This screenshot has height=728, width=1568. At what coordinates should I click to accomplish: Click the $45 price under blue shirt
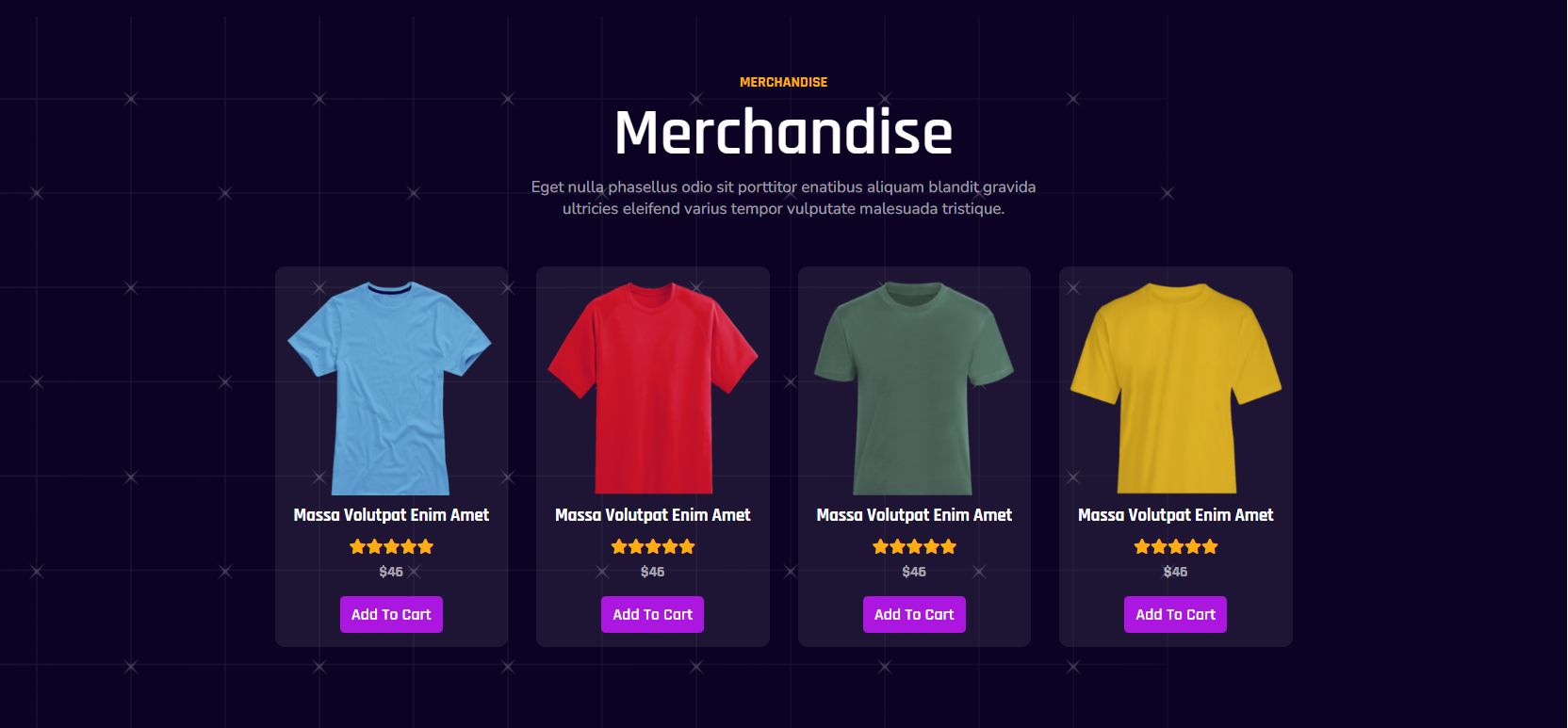click(x=391, y=572)
